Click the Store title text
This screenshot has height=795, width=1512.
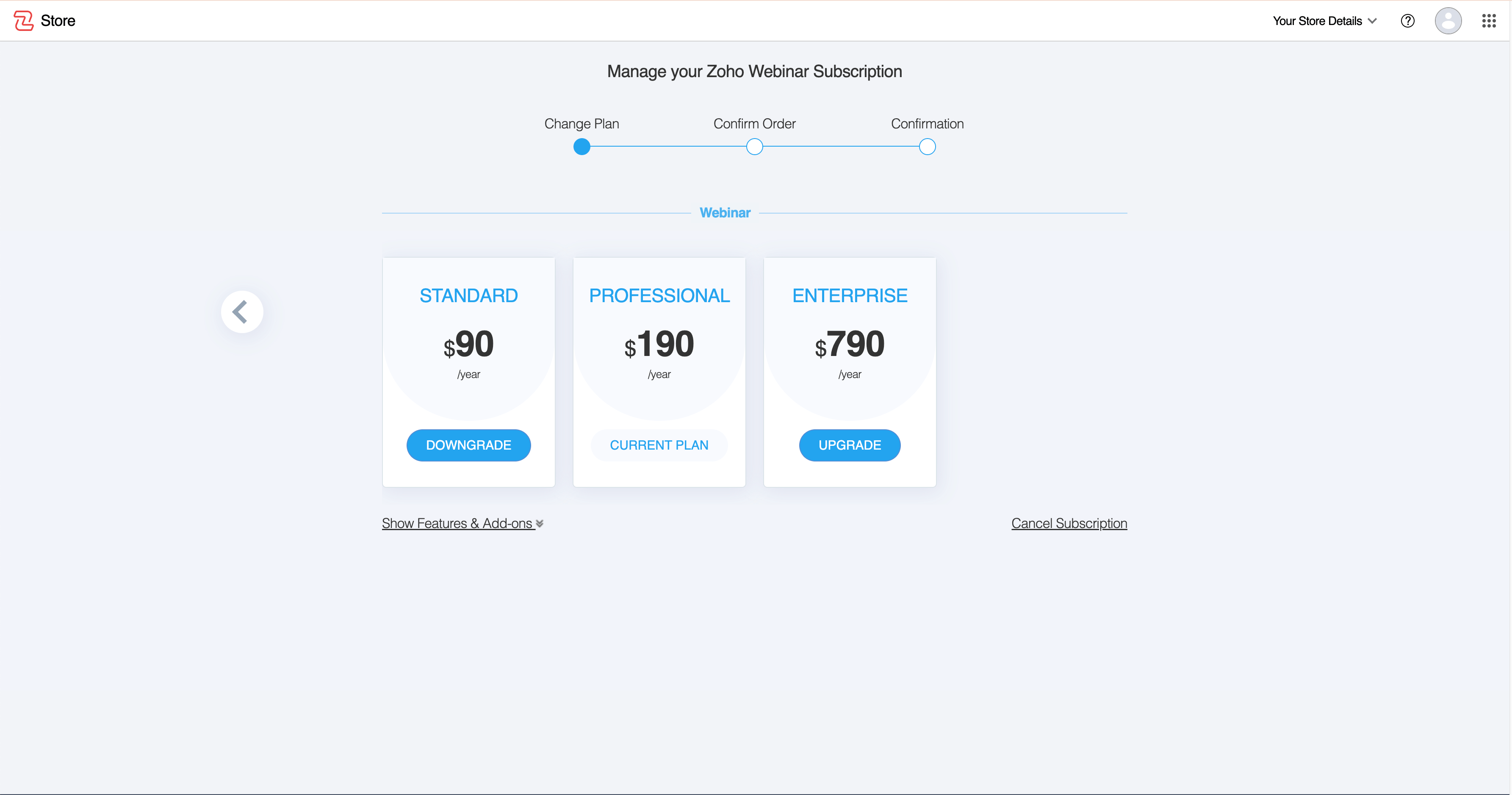(58, 21)
